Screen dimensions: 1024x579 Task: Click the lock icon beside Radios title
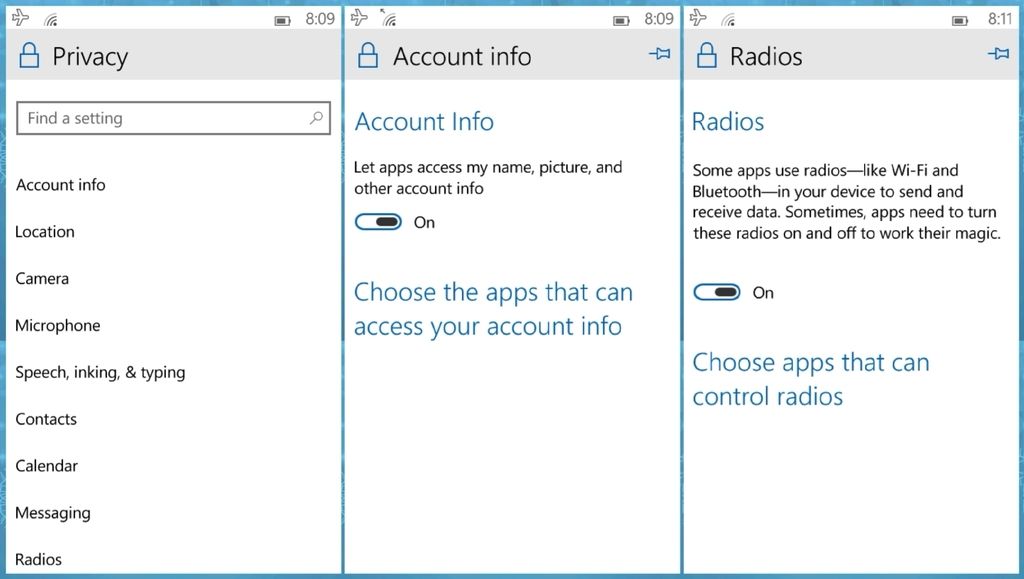pyautogui.click(x=707, y=55)
